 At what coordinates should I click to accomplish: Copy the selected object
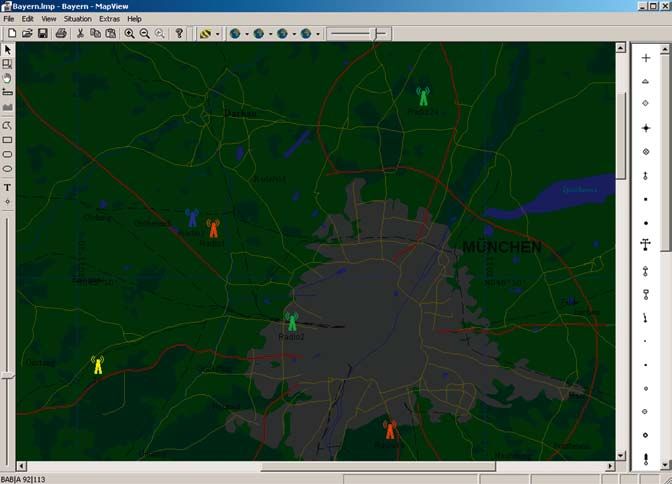(95, 33)
